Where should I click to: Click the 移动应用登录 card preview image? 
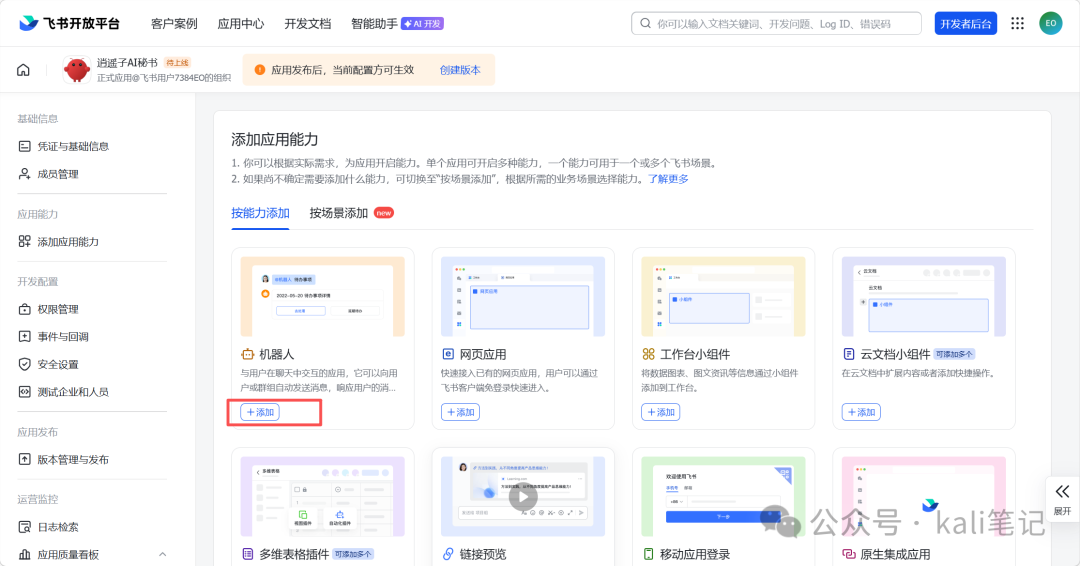tap(723, 496)
